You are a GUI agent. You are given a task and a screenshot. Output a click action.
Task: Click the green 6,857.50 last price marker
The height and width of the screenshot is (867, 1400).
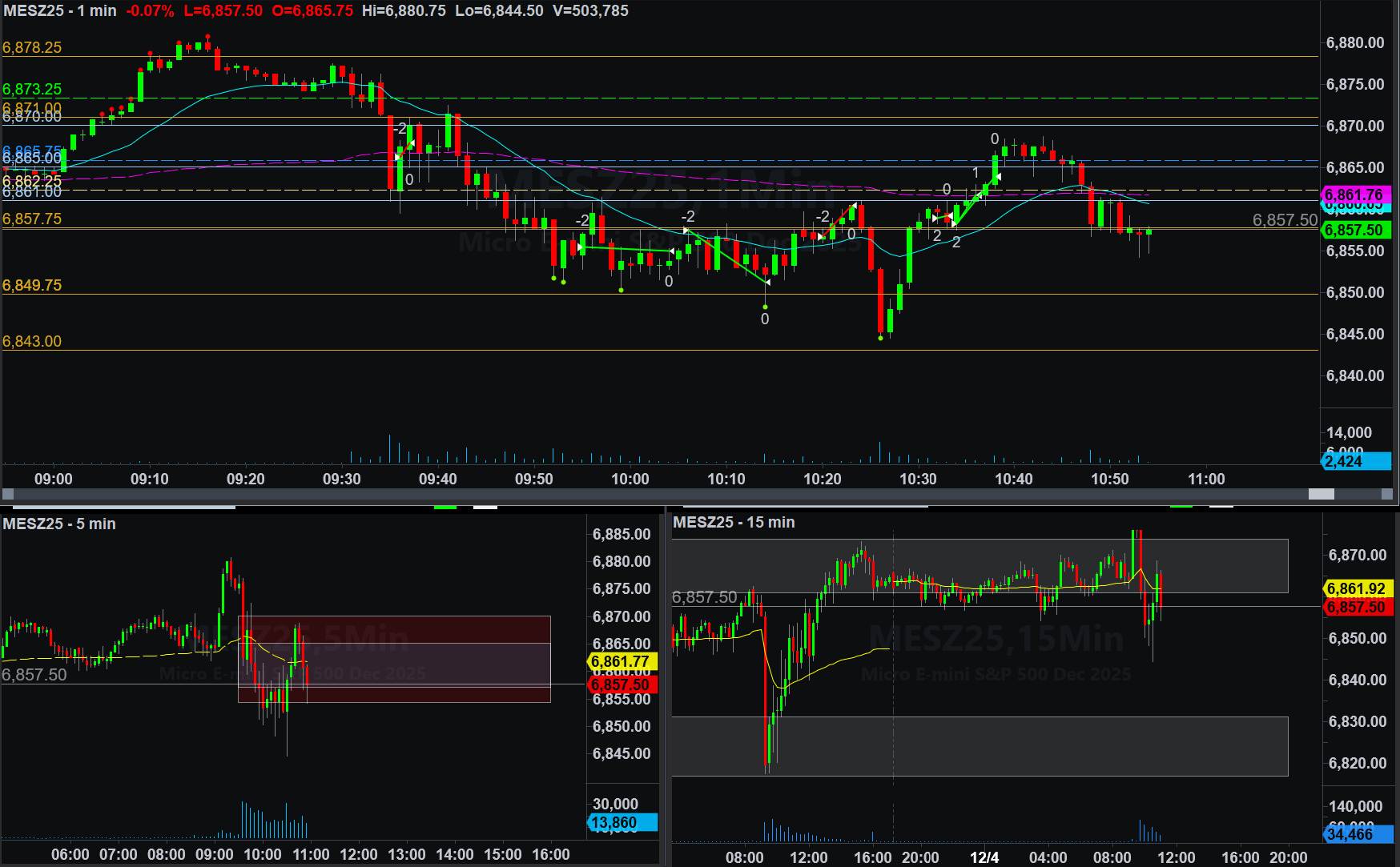click(x=1356, y=230)
